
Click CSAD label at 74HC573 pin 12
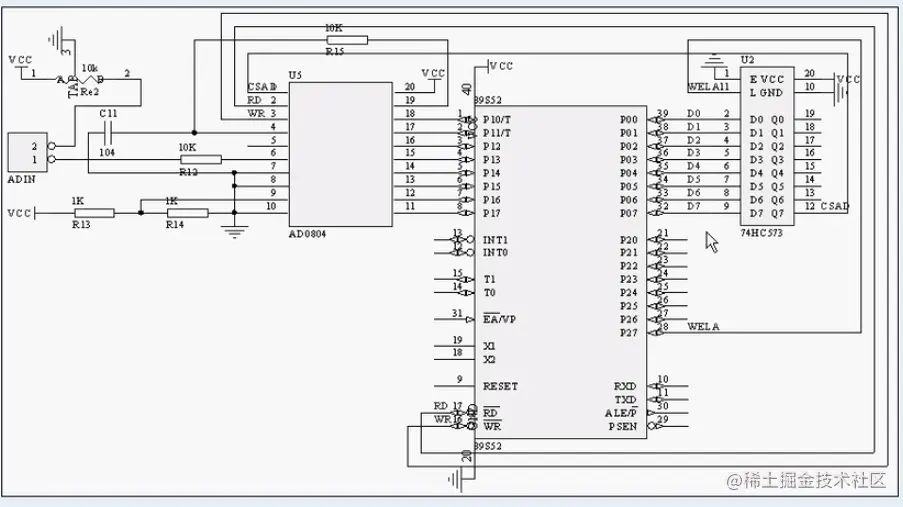(835, 206)
